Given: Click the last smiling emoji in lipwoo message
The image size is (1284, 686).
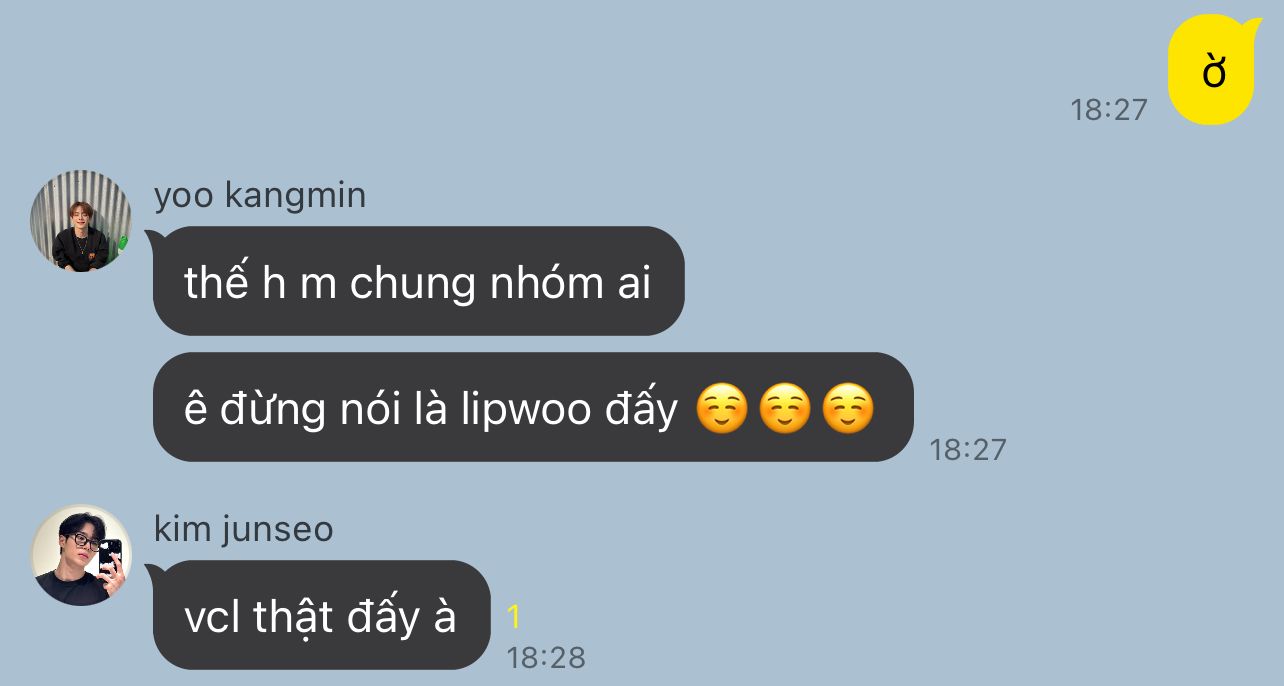Looking at the screenshot, I should pyautogui.click(x=848, y=410).
